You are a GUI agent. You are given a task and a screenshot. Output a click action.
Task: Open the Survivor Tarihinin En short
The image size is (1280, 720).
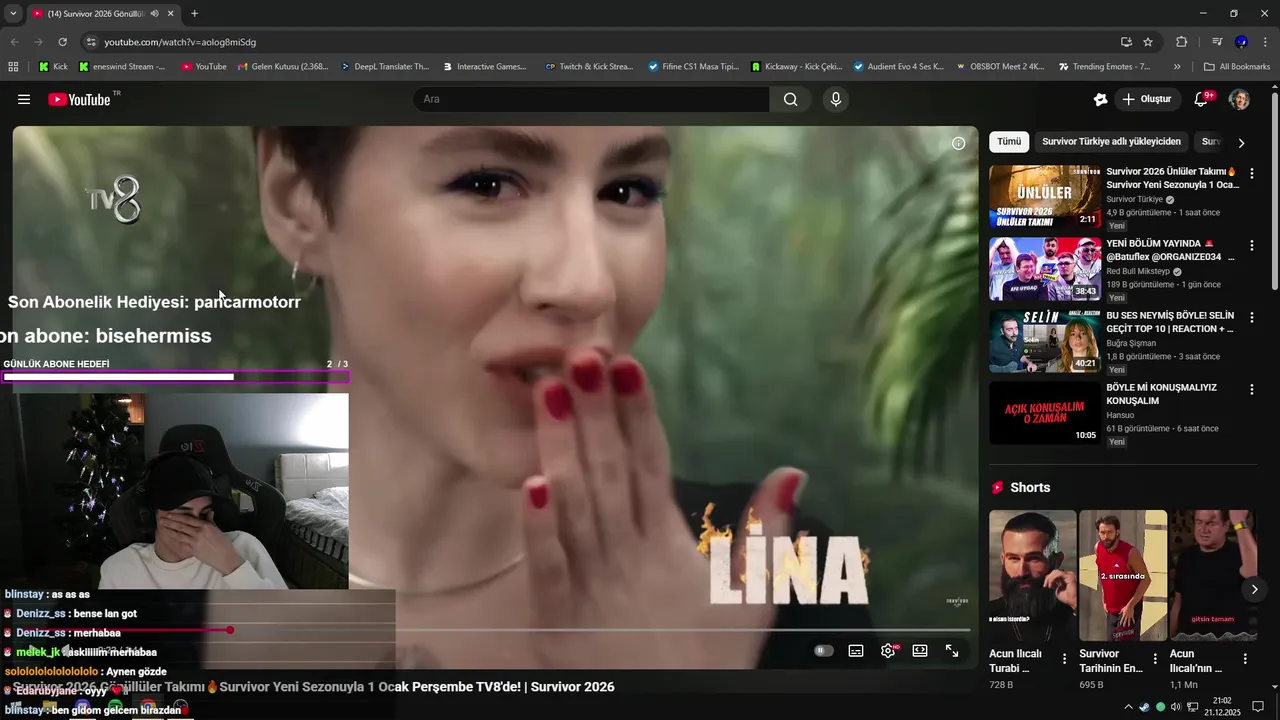point(1123,575)
